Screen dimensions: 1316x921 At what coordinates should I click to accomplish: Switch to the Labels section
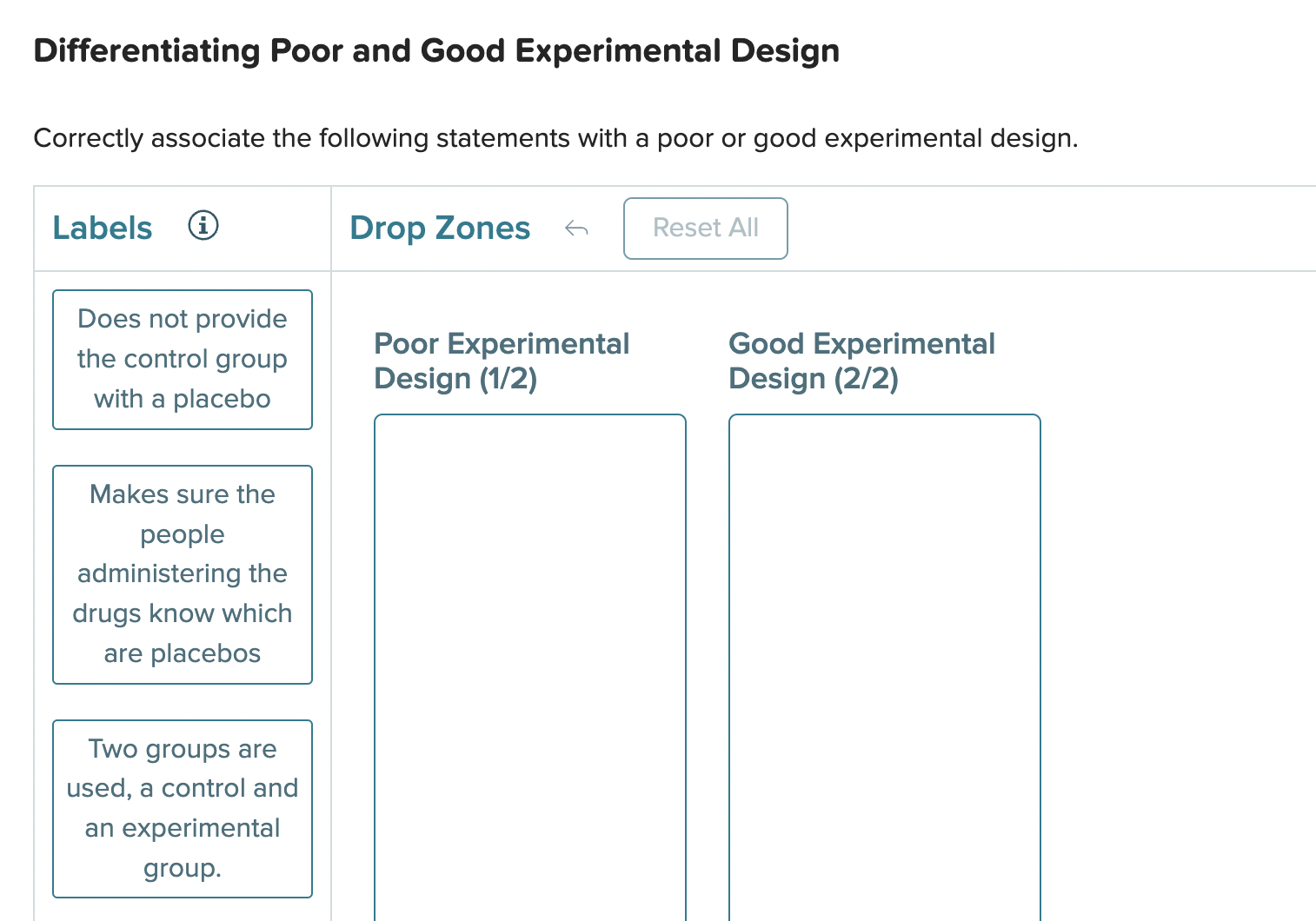[102, 227]
